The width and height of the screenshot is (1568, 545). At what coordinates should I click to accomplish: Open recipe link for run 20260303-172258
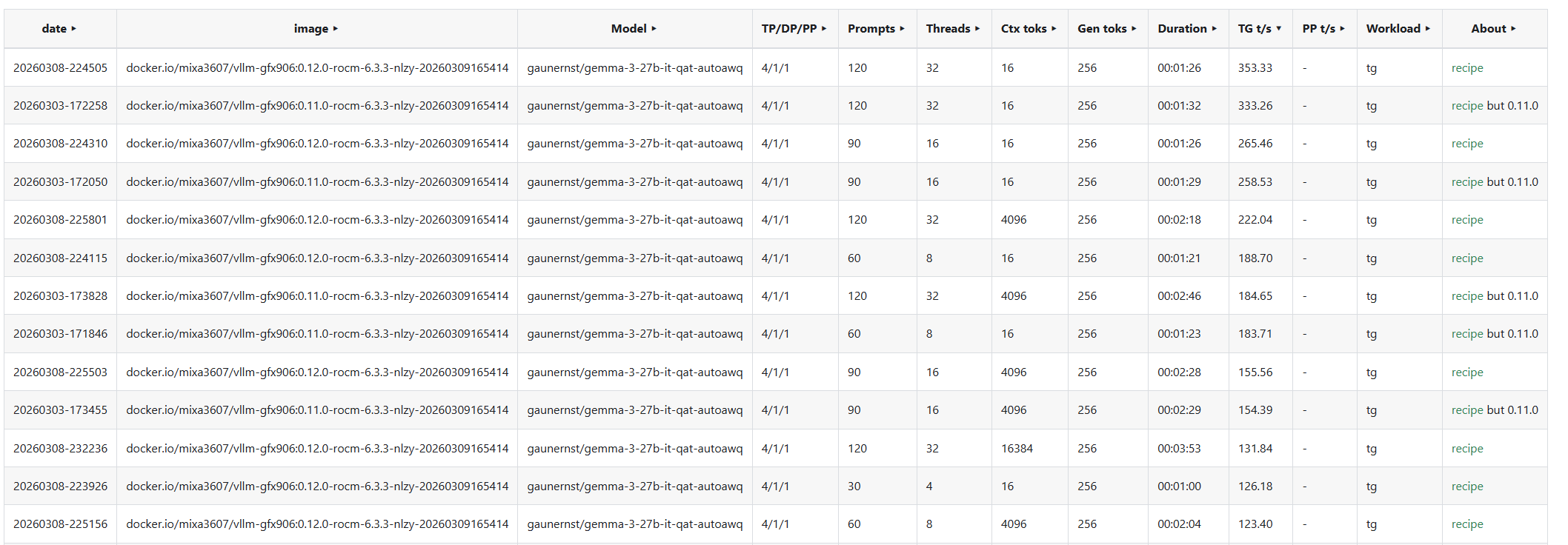click(x=1466, y=106)
